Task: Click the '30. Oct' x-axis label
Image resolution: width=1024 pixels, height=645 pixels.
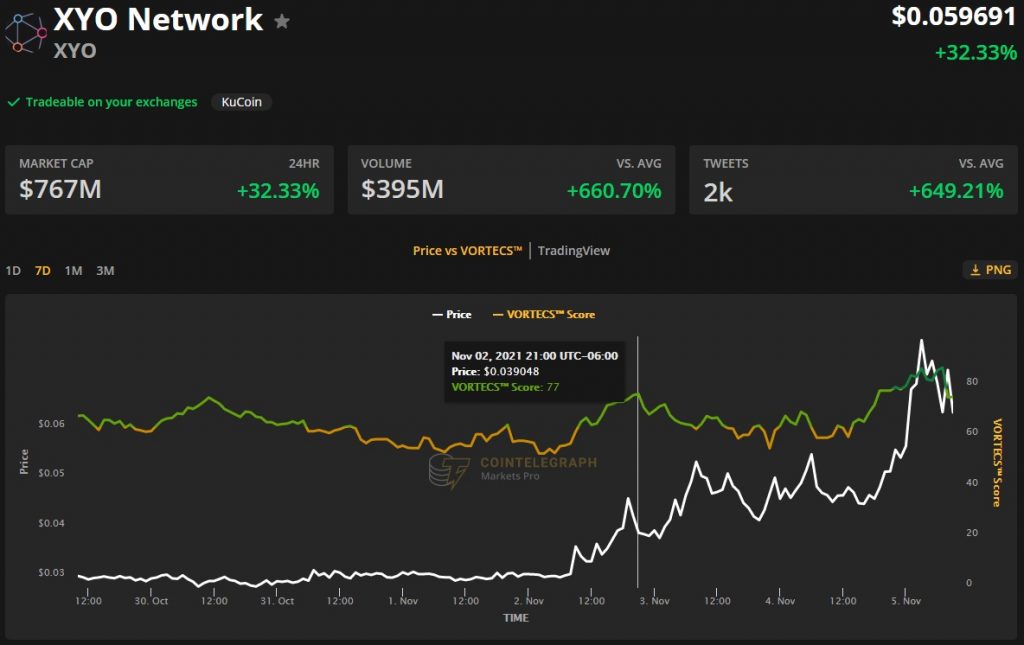Action: click(151, 601)
